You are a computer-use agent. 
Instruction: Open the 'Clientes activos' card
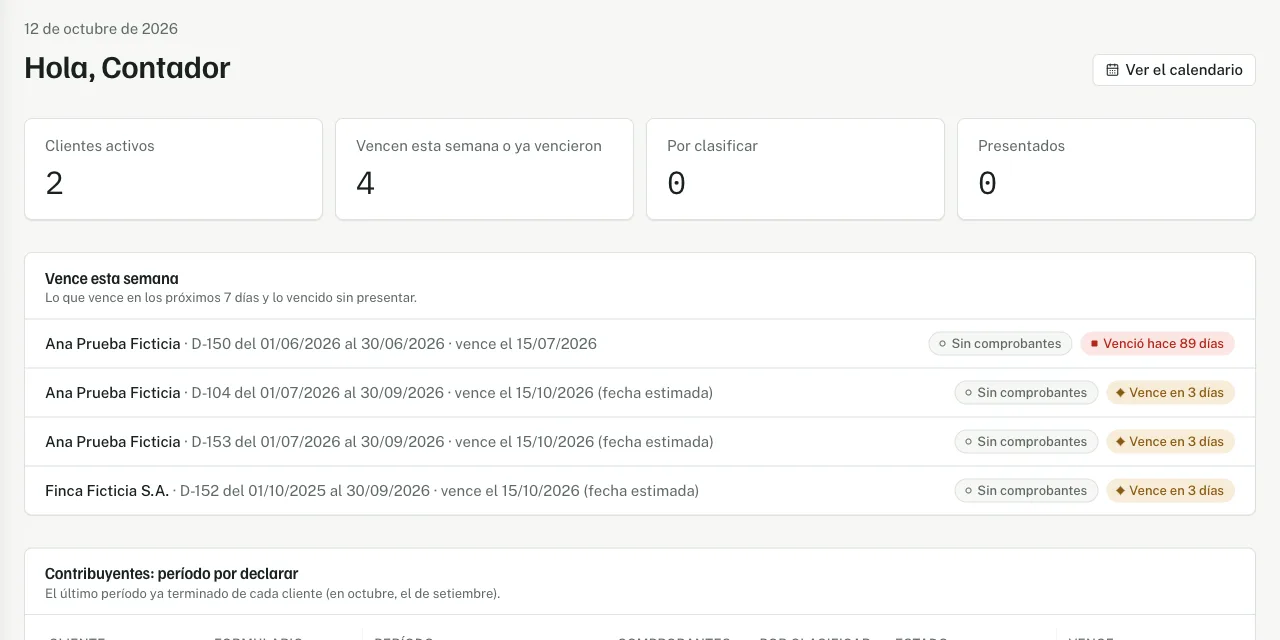point(173,169)
